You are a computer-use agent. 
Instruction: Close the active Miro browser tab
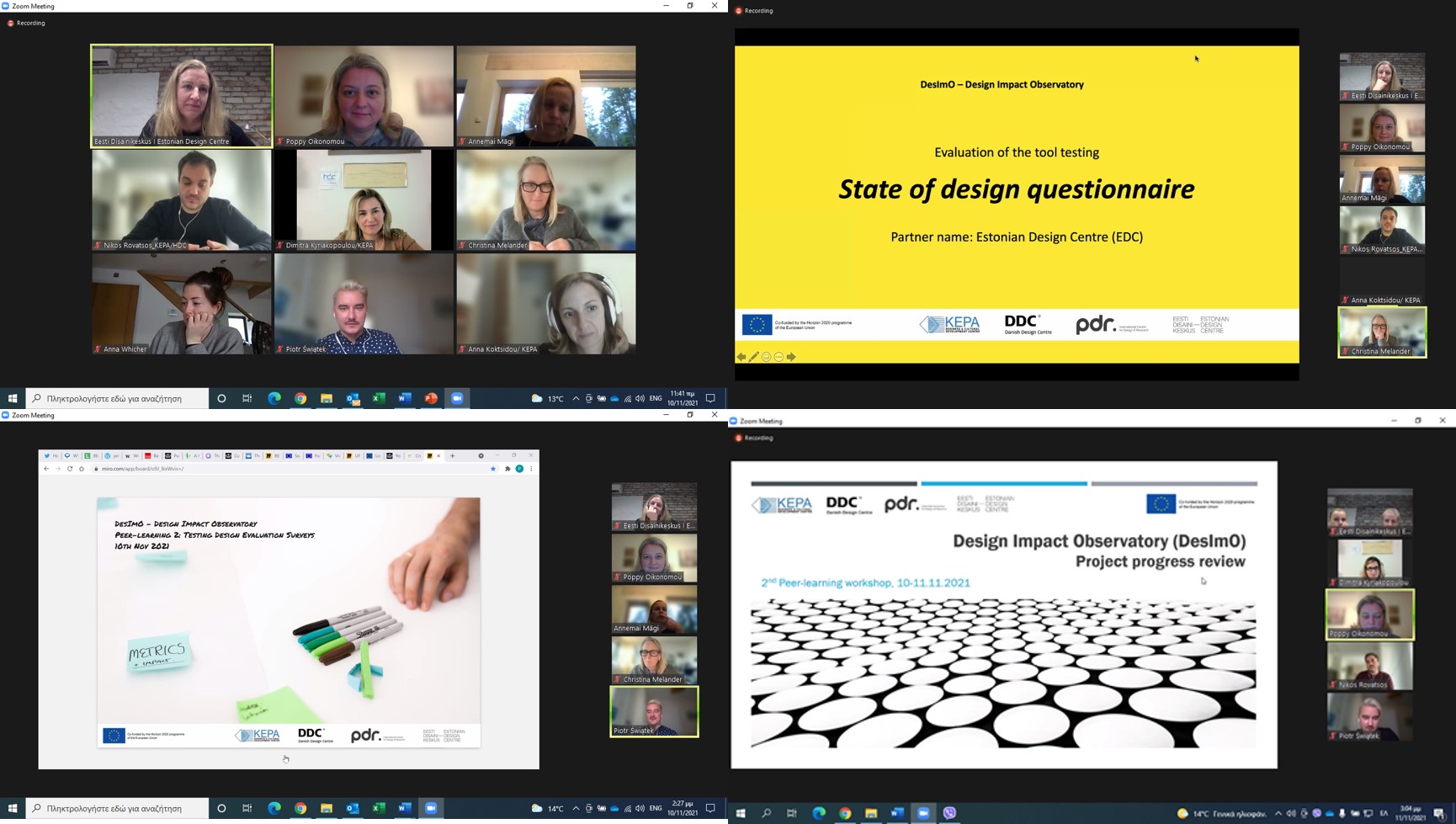[438, 455]
